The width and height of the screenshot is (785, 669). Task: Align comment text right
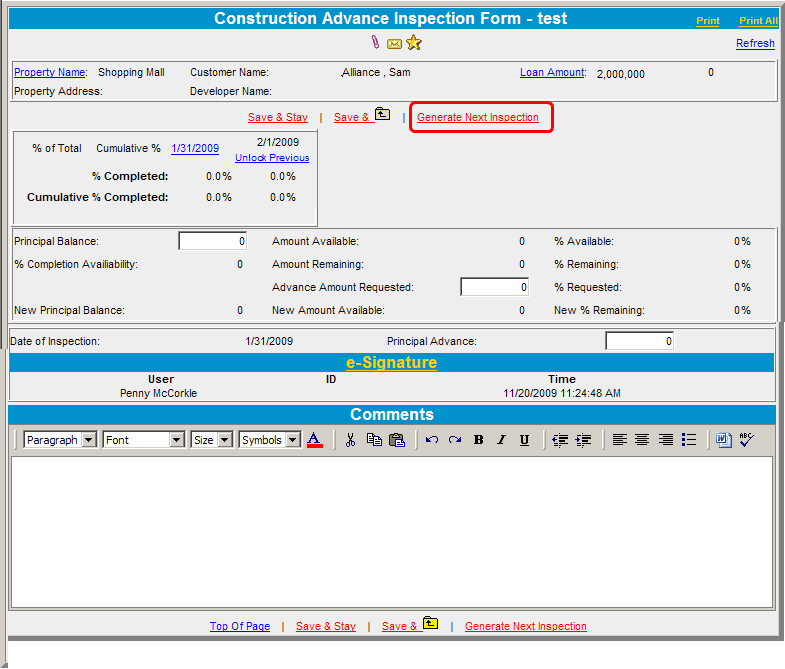(x=665, y=440)
